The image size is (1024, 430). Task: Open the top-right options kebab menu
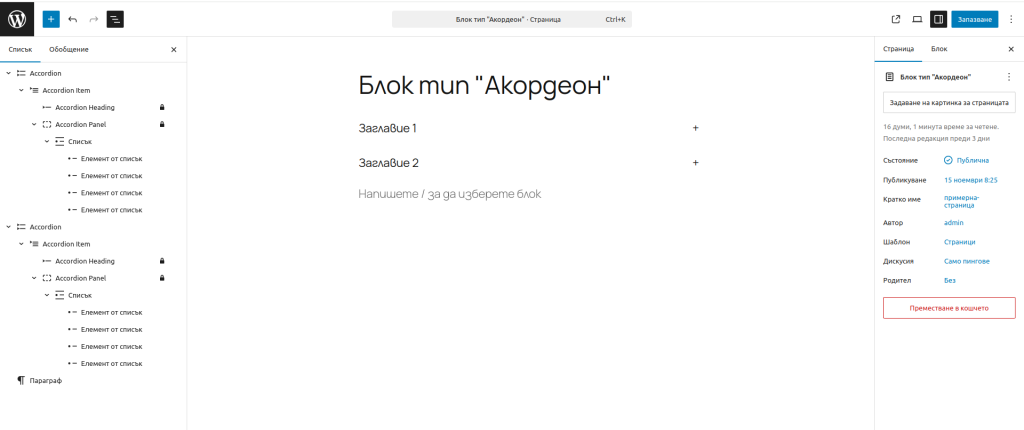[x=1010, y=19]
